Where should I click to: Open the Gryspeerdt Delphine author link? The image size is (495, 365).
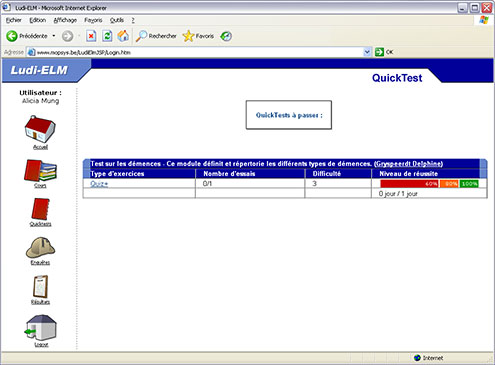409,164
